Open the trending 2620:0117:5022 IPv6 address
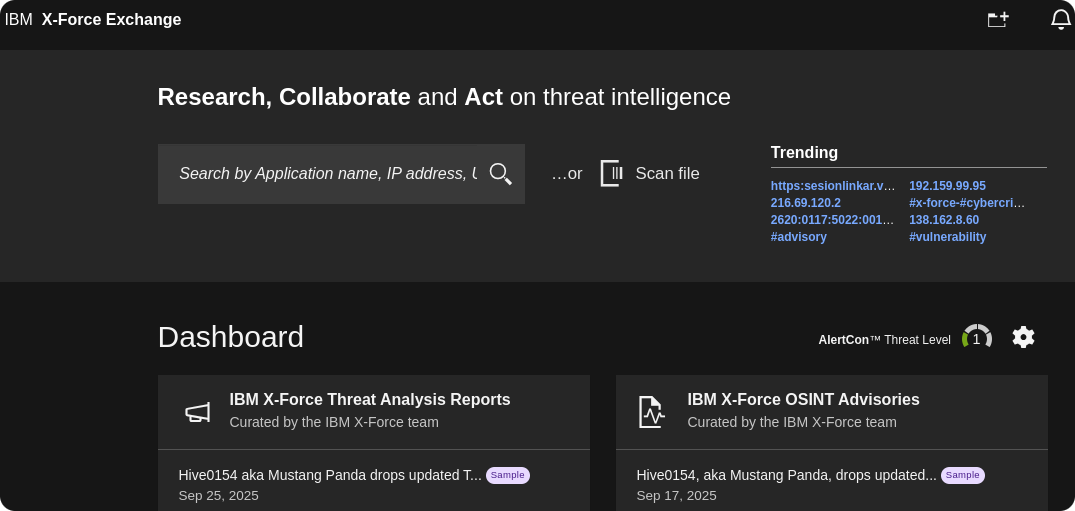 click(x=832, y=220)
